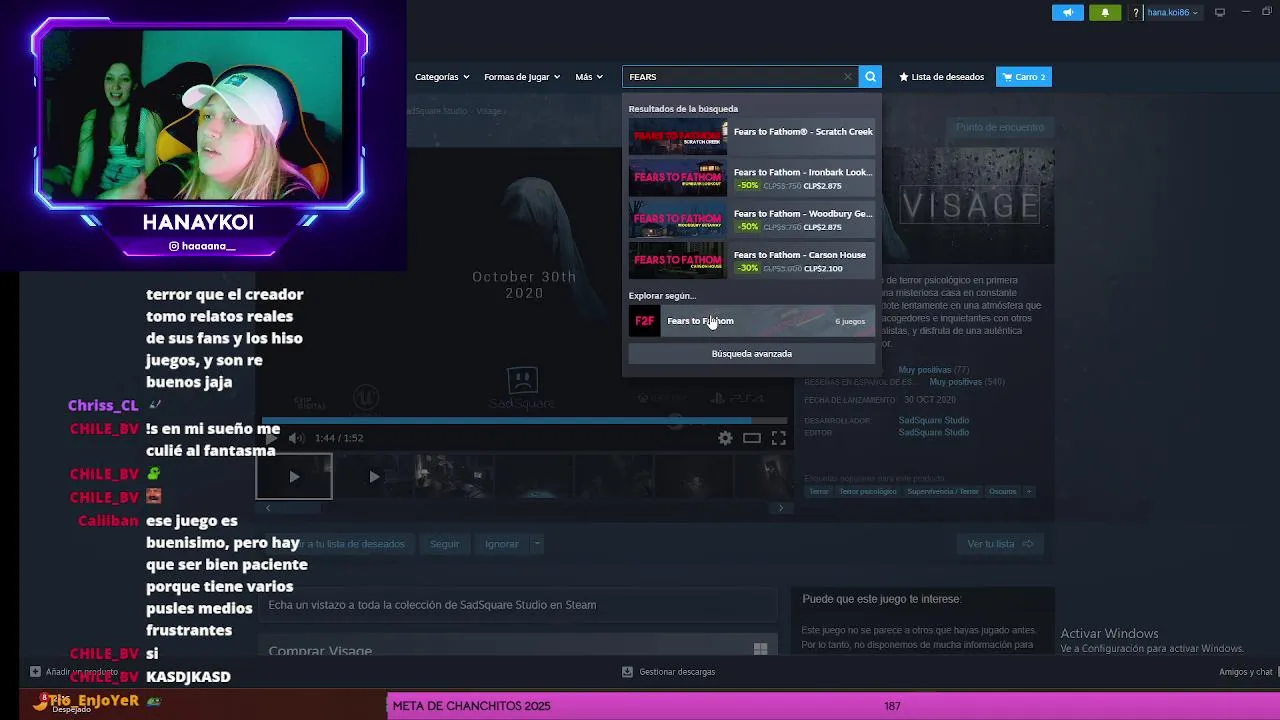This screenshot has height=720, width=1280.
Task: Click the thumbnail strip left arrow
Action: (x=268, y=508)
